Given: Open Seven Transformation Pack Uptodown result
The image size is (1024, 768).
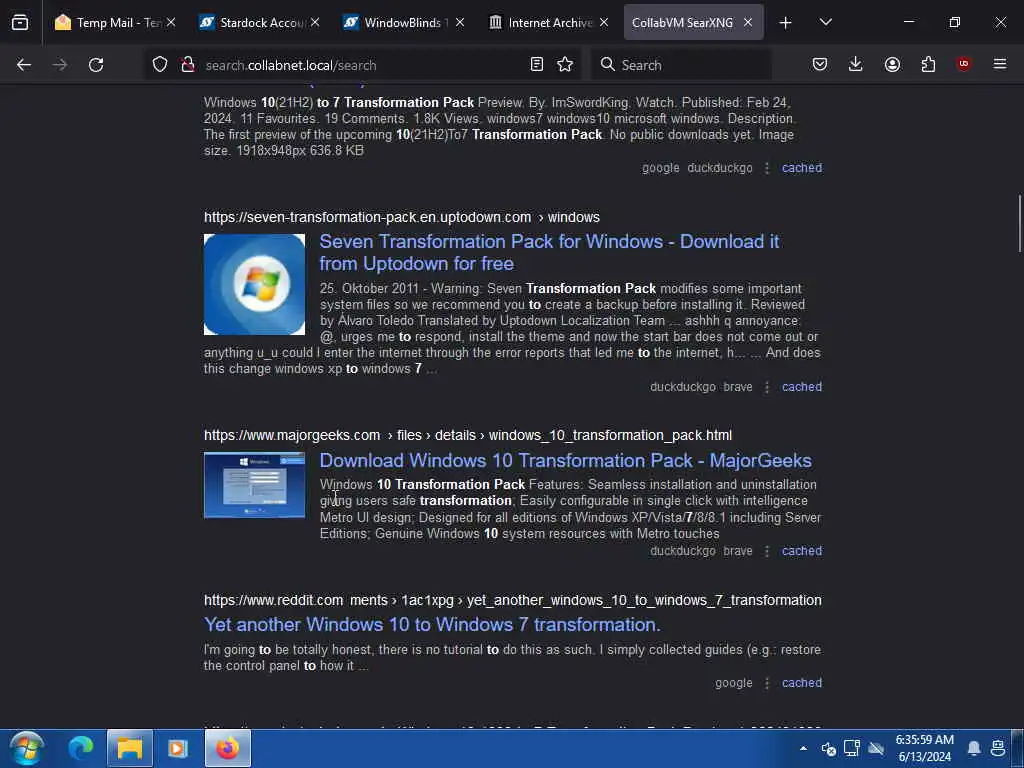Looking at the screenshot, I should coord(549,253).
